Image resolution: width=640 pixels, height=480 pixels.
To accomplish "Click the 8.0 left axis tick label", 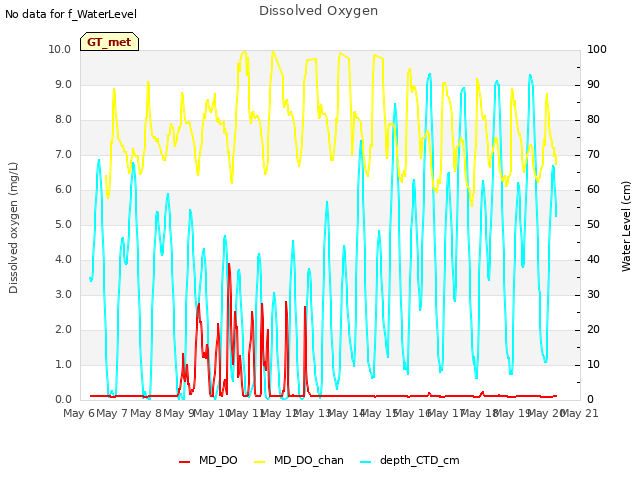I will coord(63,120).
